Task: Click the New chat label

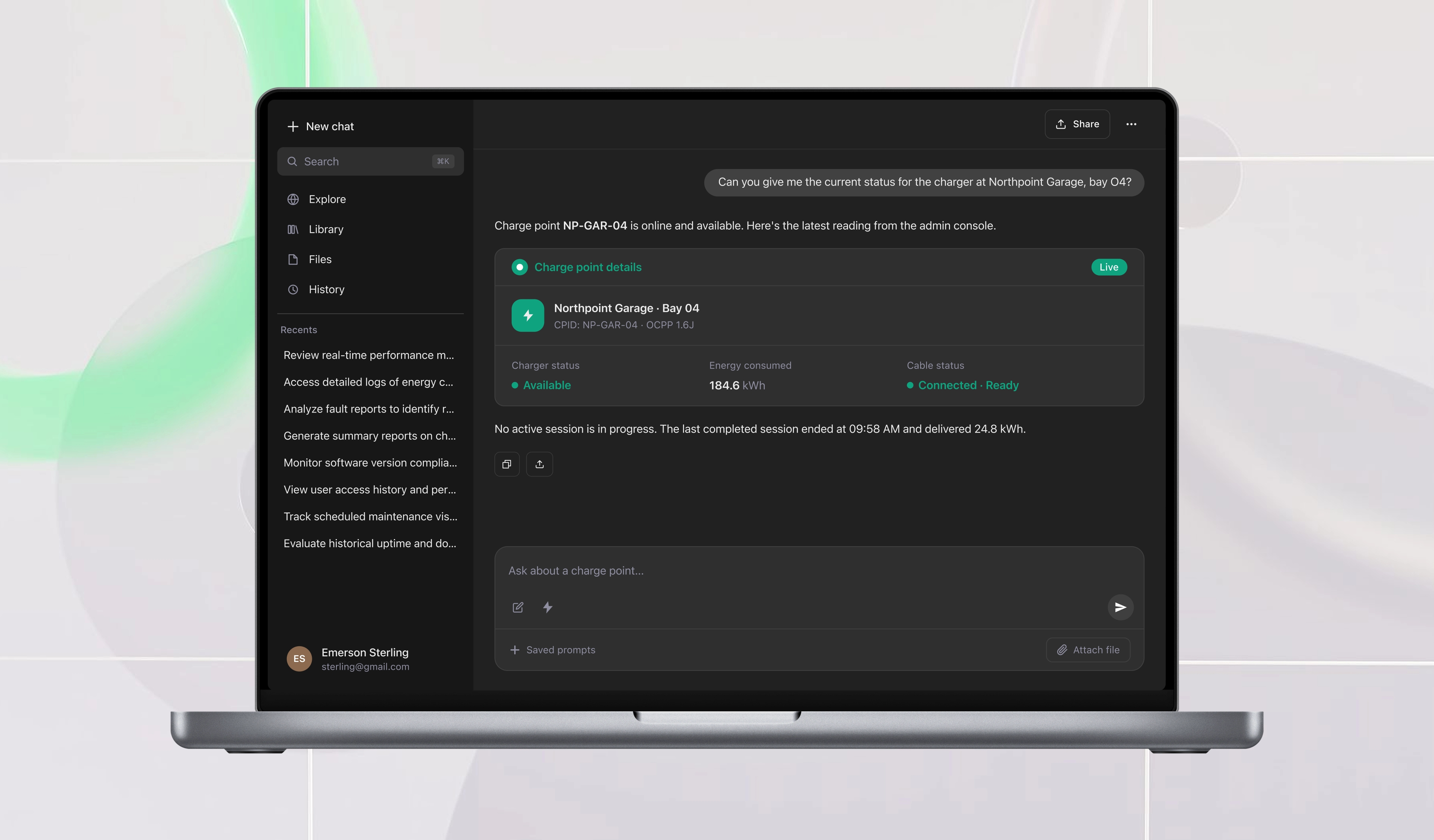Action: click(x=330, y=126)
